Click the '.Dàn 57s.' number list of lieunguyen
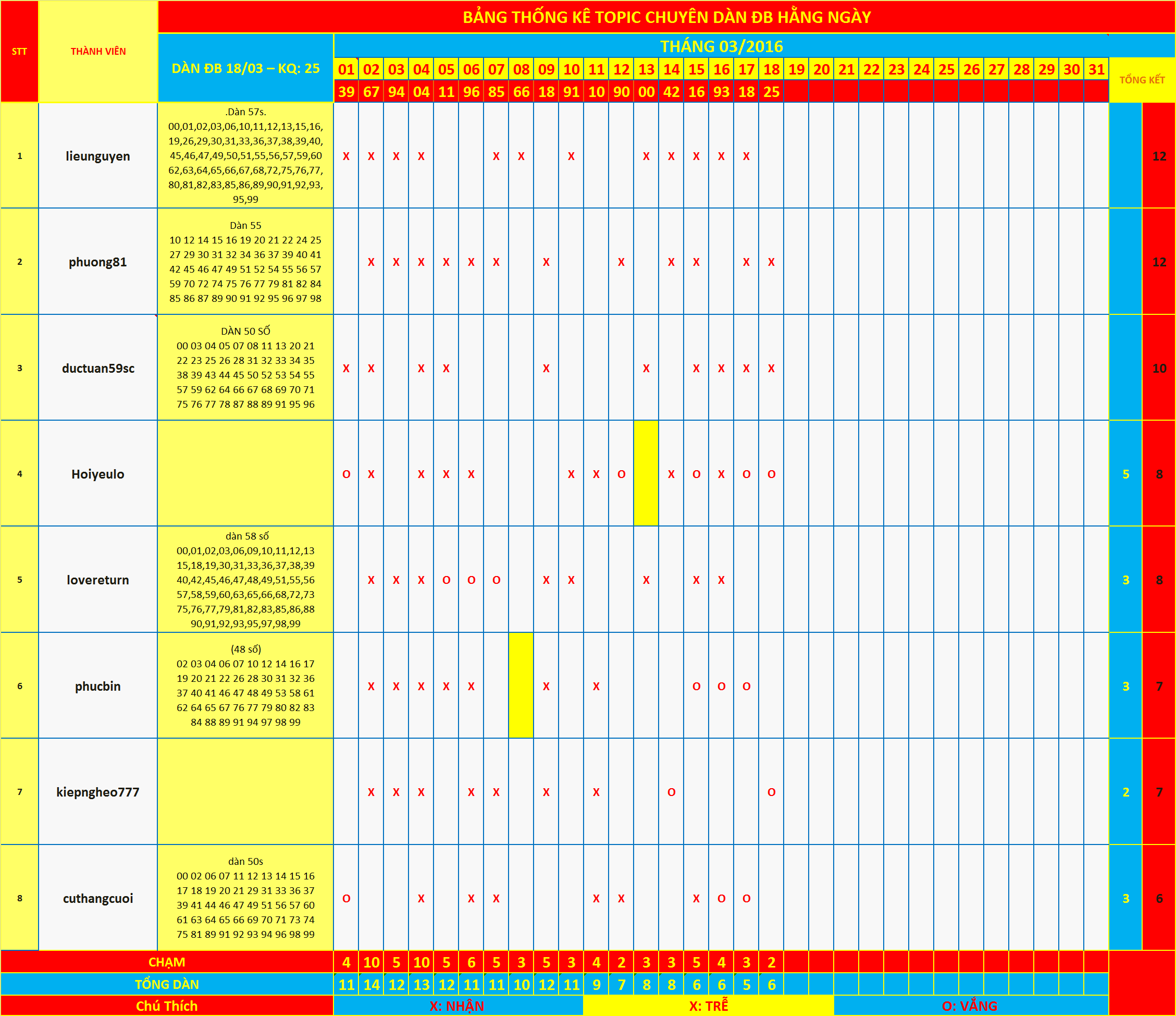 click(x=245, y=156)
